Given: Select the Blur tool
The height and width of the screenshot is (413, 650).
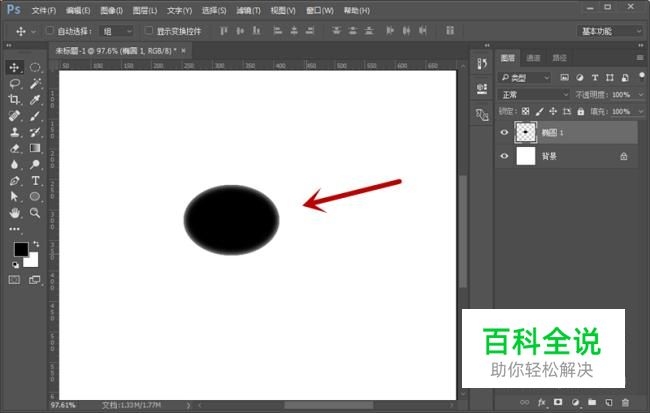Looking at the screenshot, I should tap(15, 164).
